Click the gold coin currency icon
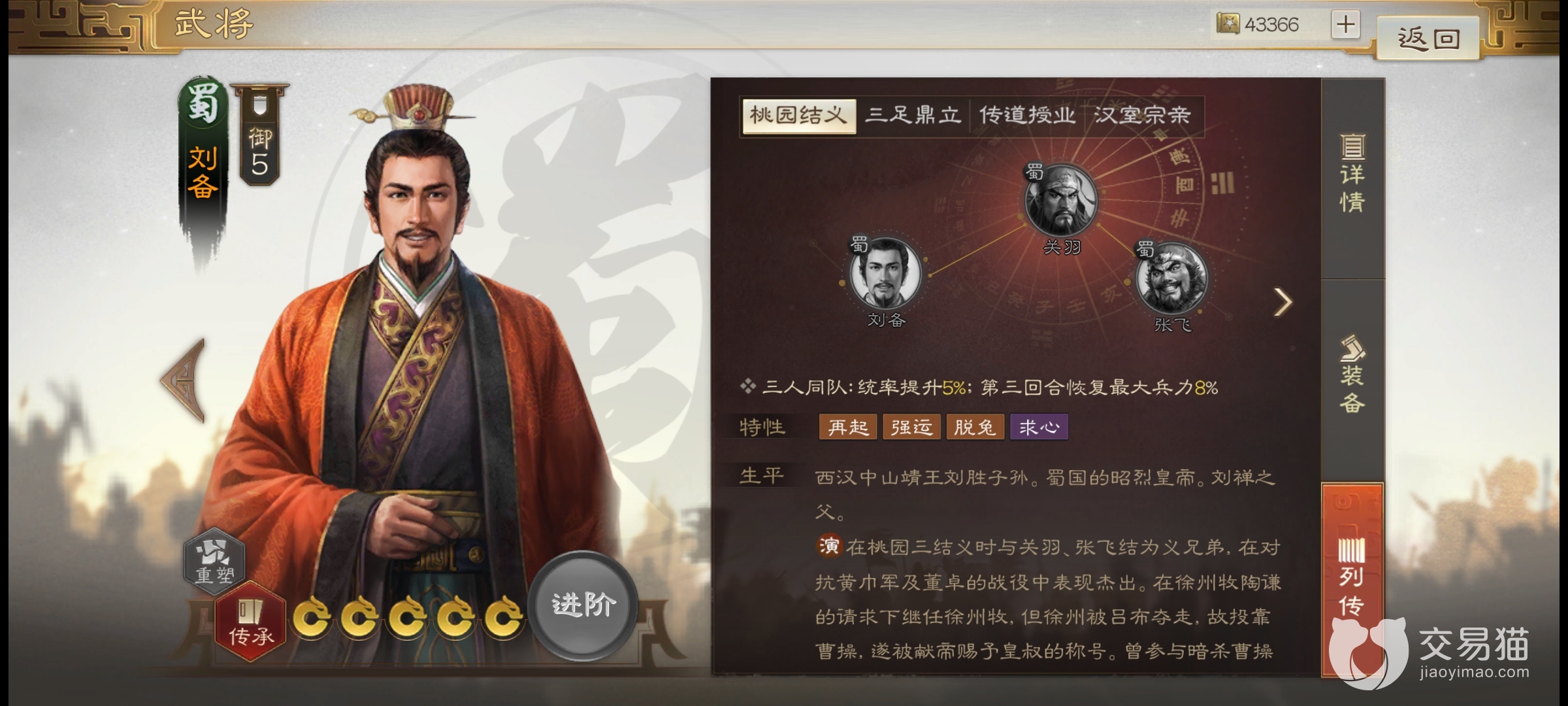 [1227, 24]
